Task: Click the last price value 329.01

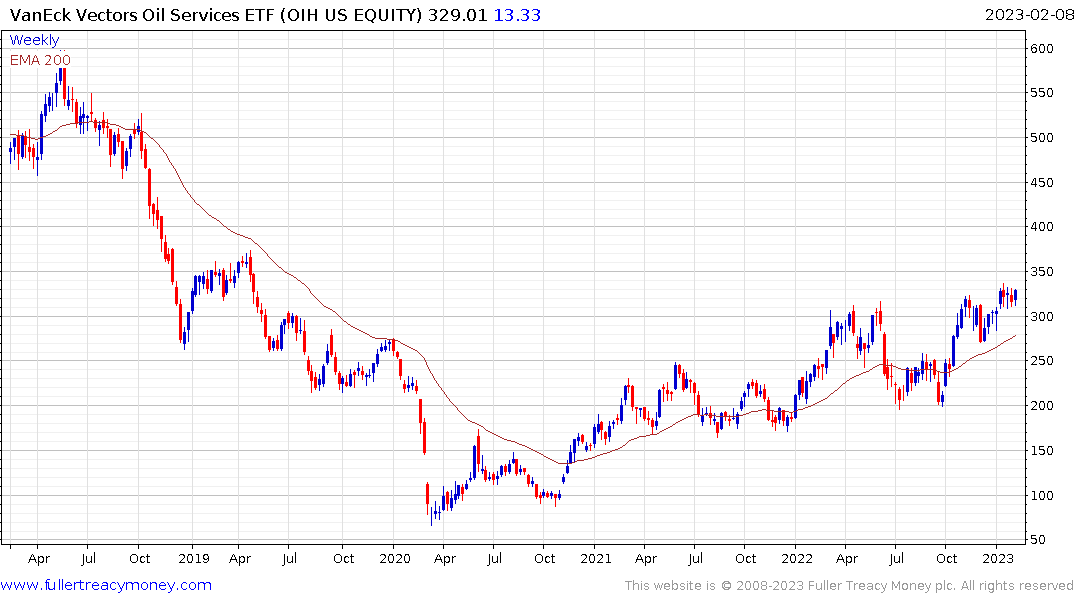Action: click(457, 14)
